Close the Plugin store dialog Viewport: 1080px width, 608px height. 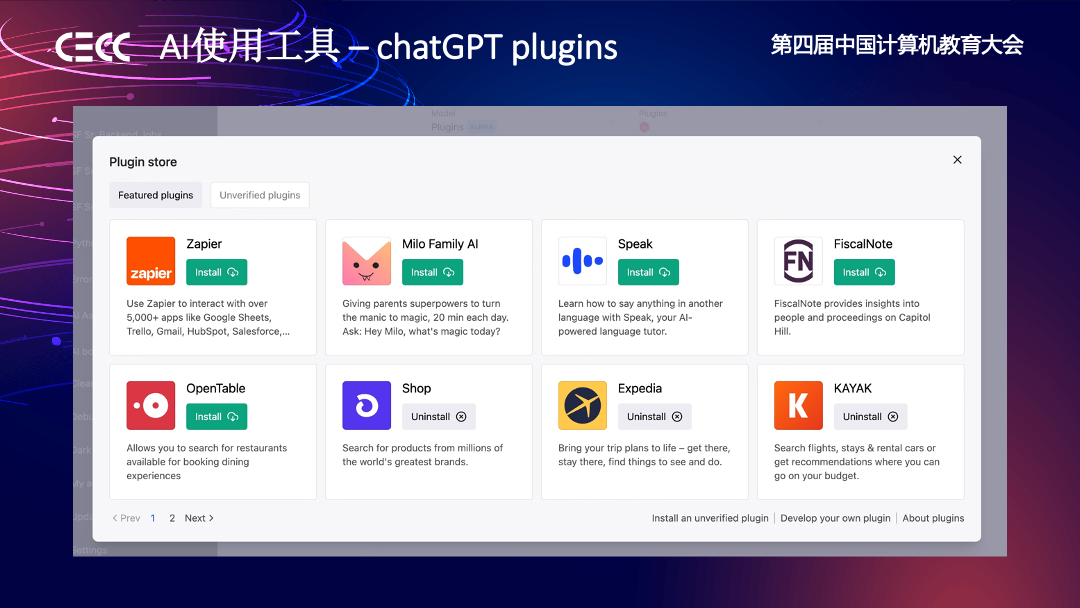[x=957, y=160]
